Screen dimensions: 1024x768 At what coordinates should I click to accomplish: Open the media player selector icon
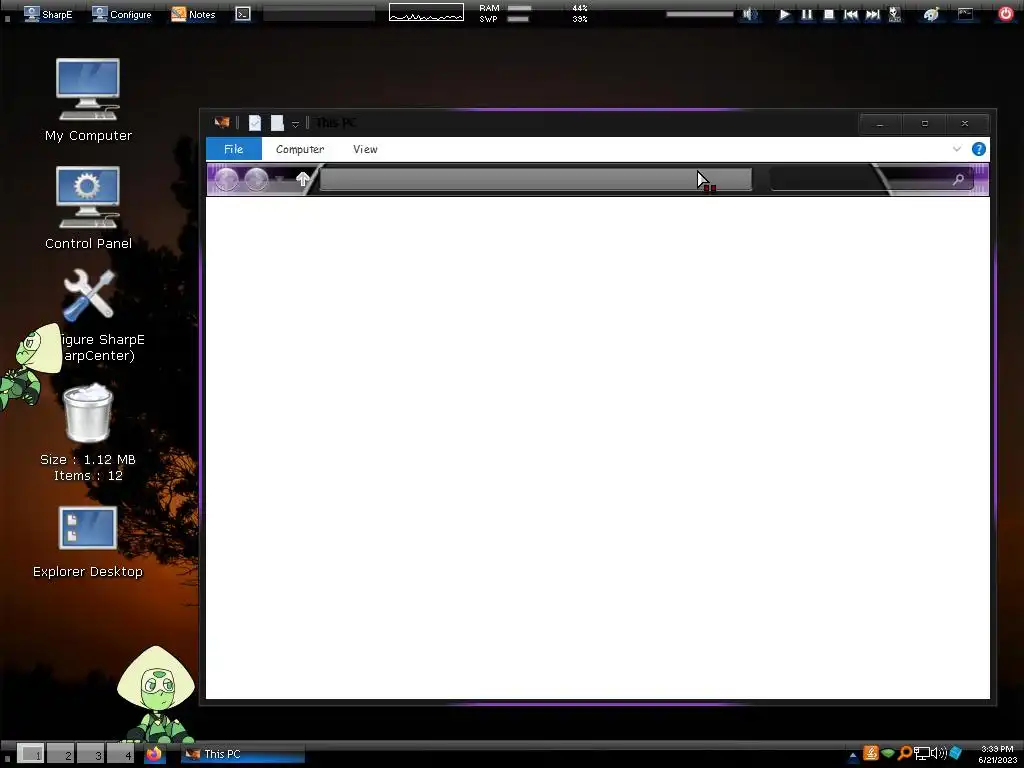[895, 14]
